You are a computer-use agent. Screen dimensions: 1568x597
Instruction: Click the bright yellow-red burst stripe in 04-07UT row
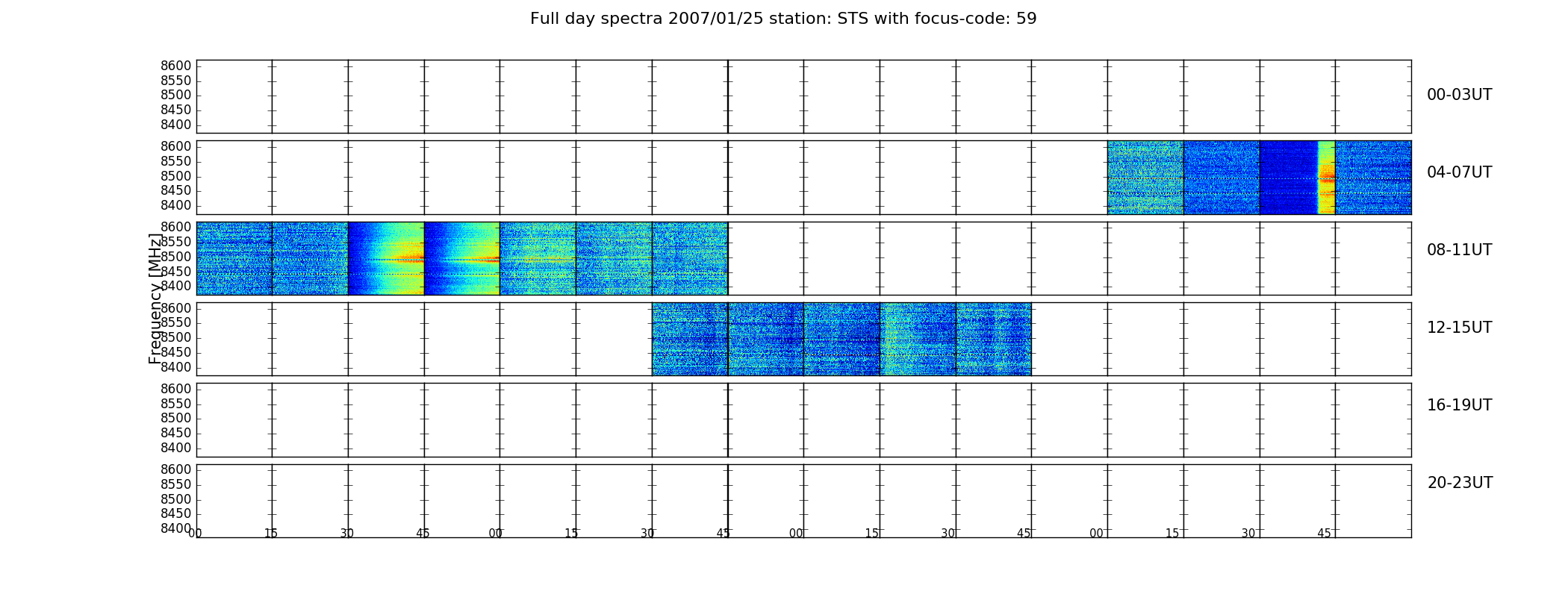click(x=1326, y=178)
